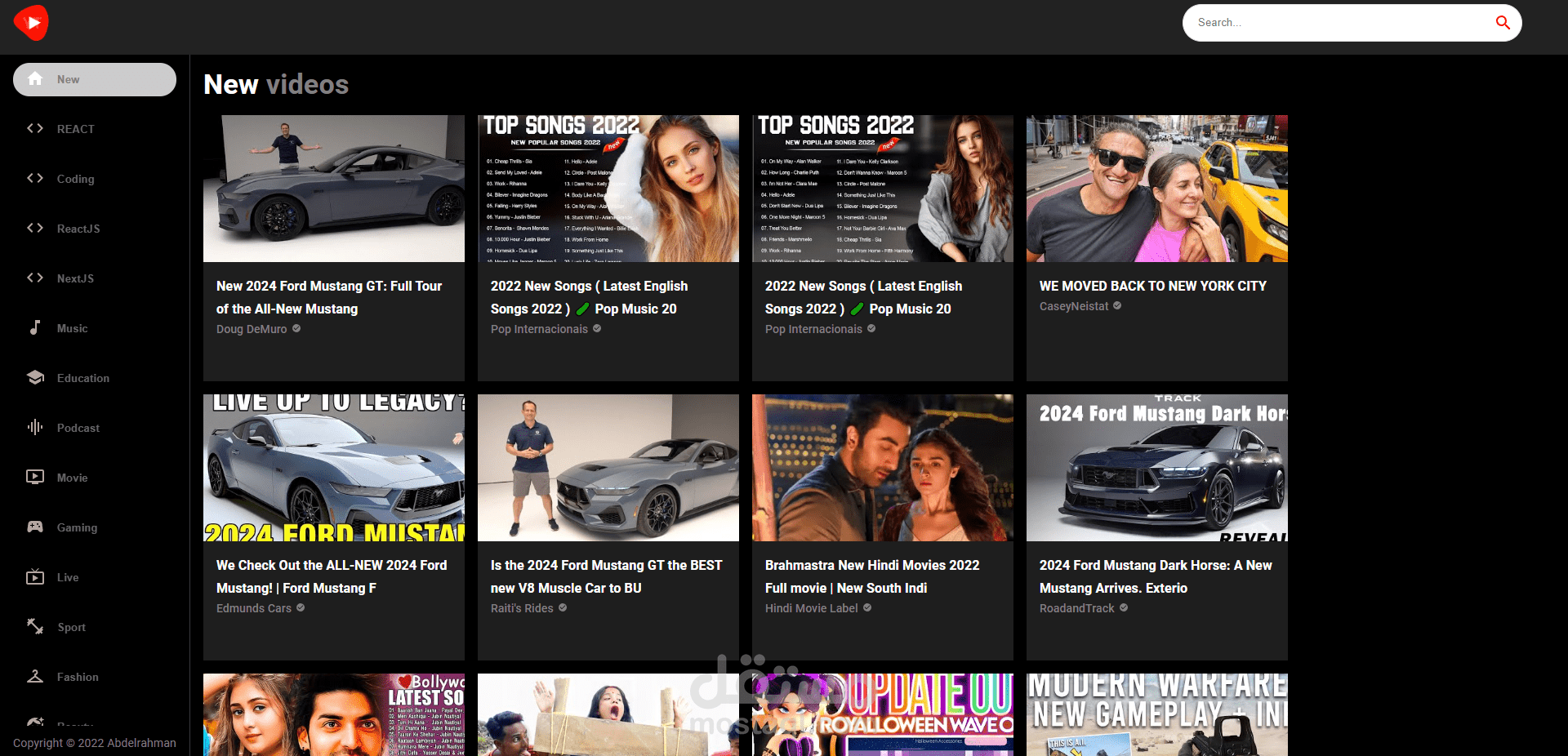Click the Gaming controller icon

[x=35, y=527]
